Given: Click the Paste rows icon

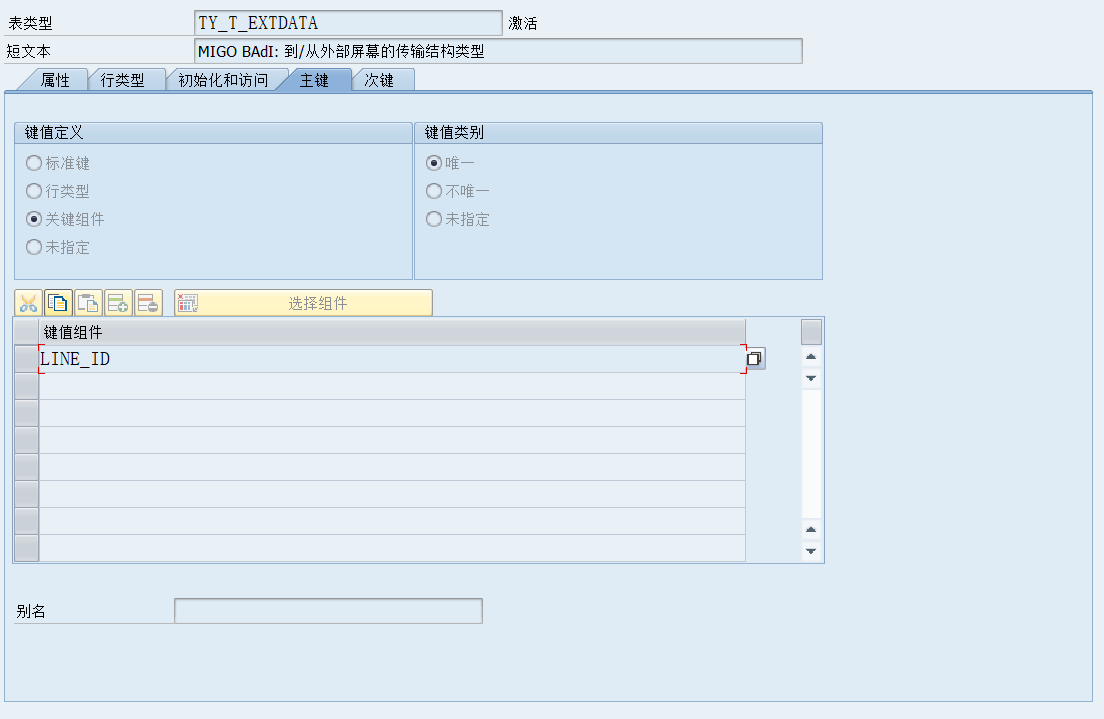Looking at the screenshot, I should 88,302.
